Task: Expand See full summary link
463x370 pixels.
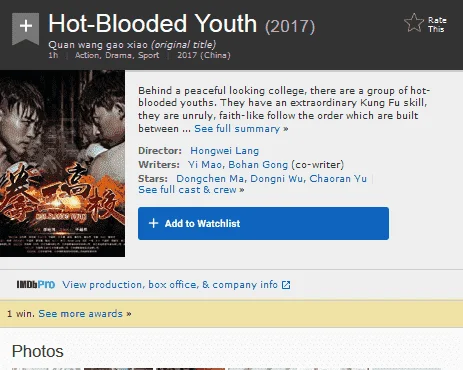Action: 241,129
